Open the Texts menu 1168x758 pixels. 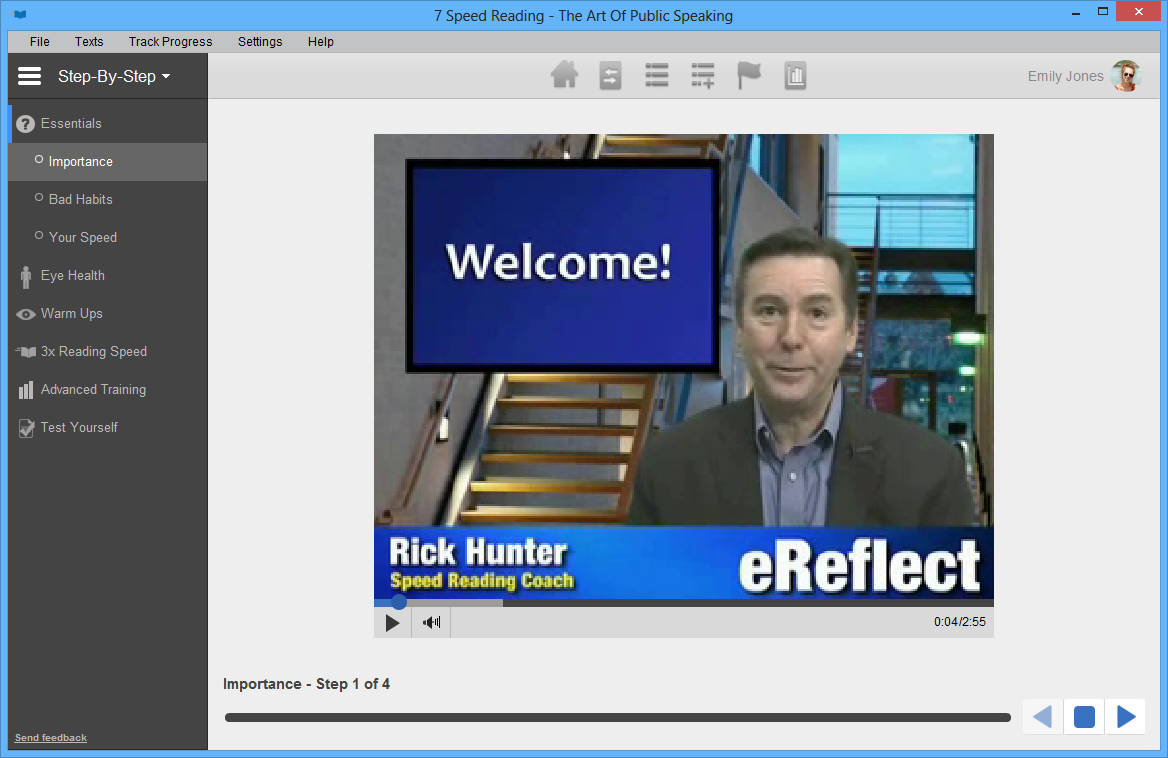(x=89, y=42)
